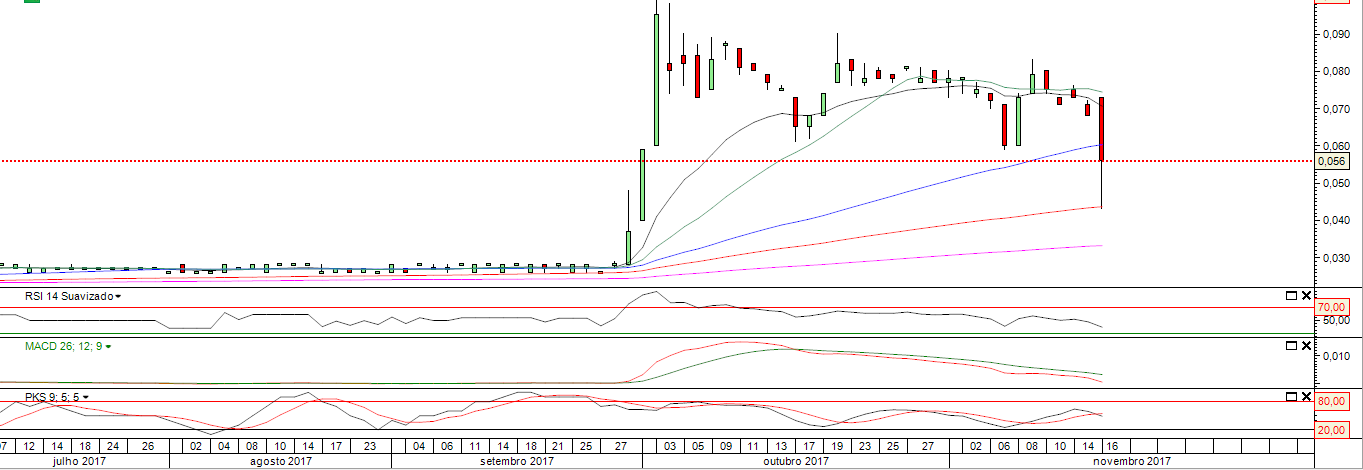Click date 19 on the time axis
The height and width of the screenshot is (470, 1363).
[836, 446]
